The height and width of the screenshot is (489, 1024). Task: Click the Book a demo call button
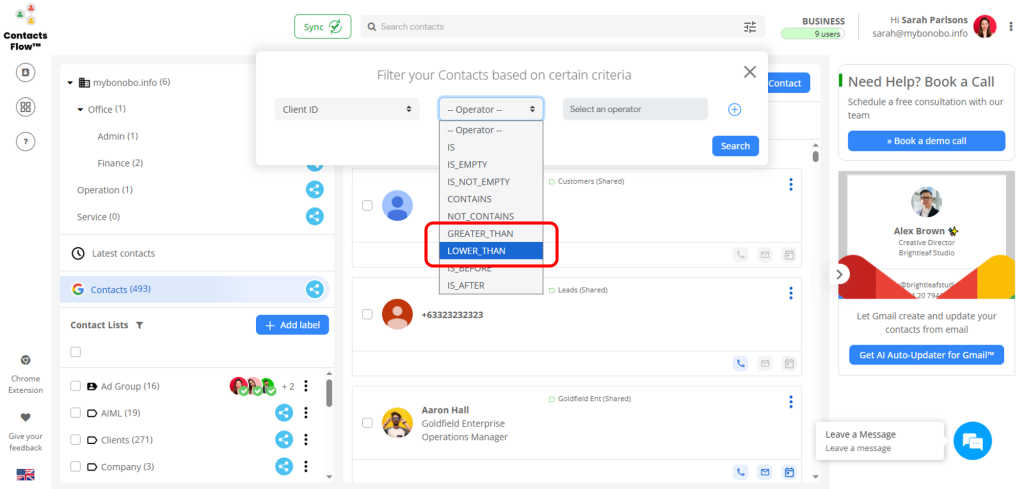point(926,141)
